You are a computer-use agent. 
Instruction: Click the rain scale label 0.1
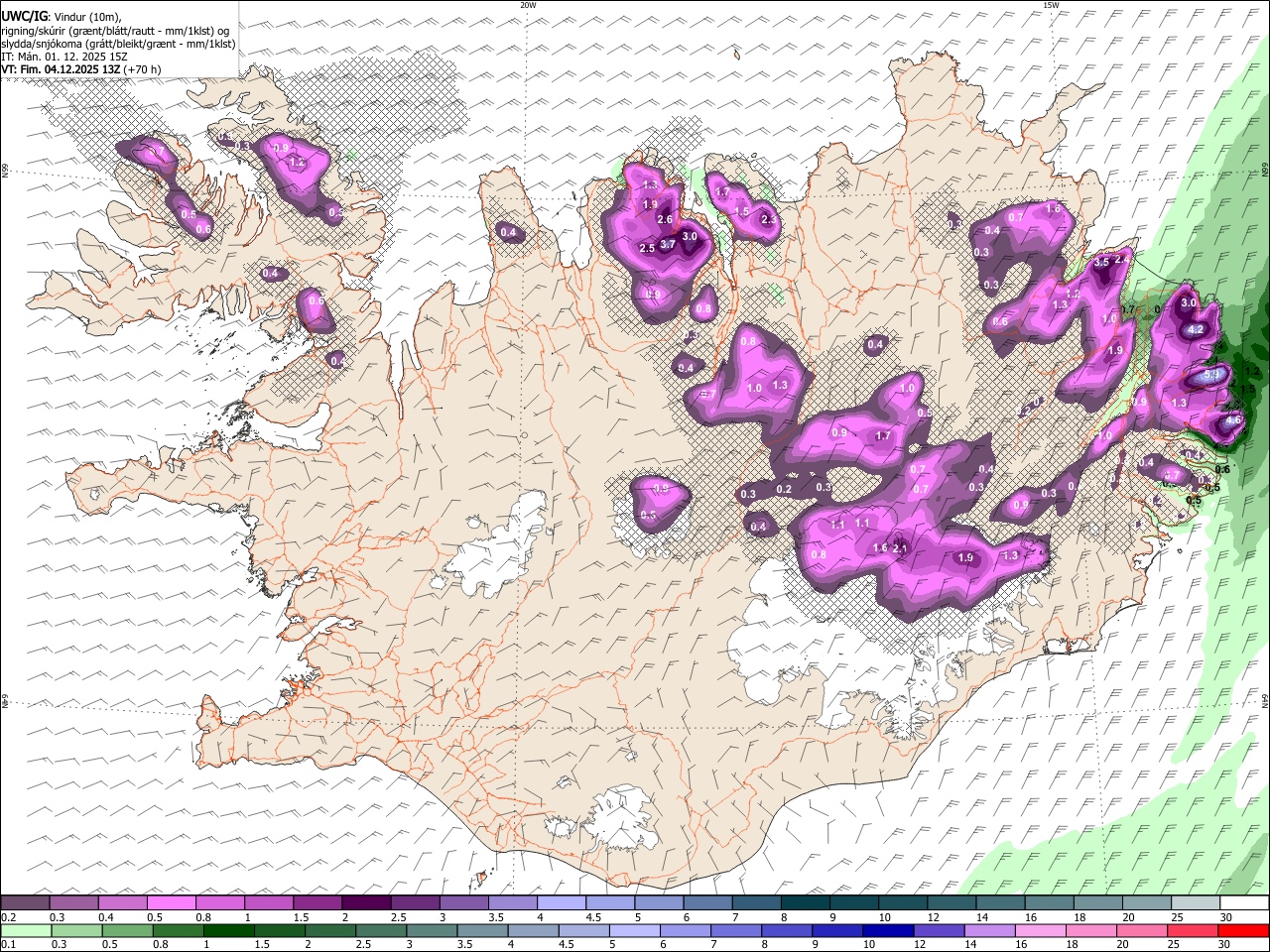click(x=7, y=945)
